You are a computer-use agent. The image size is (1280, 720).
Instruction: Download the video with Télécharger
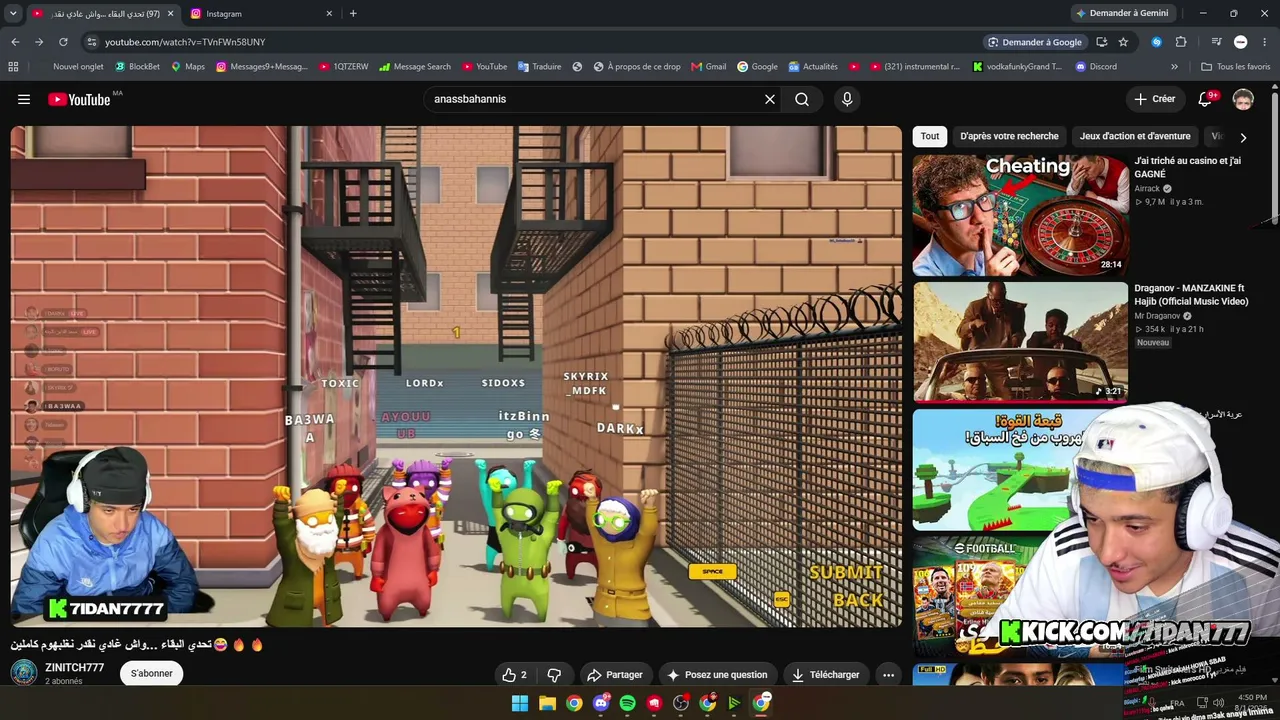(826, 675)
